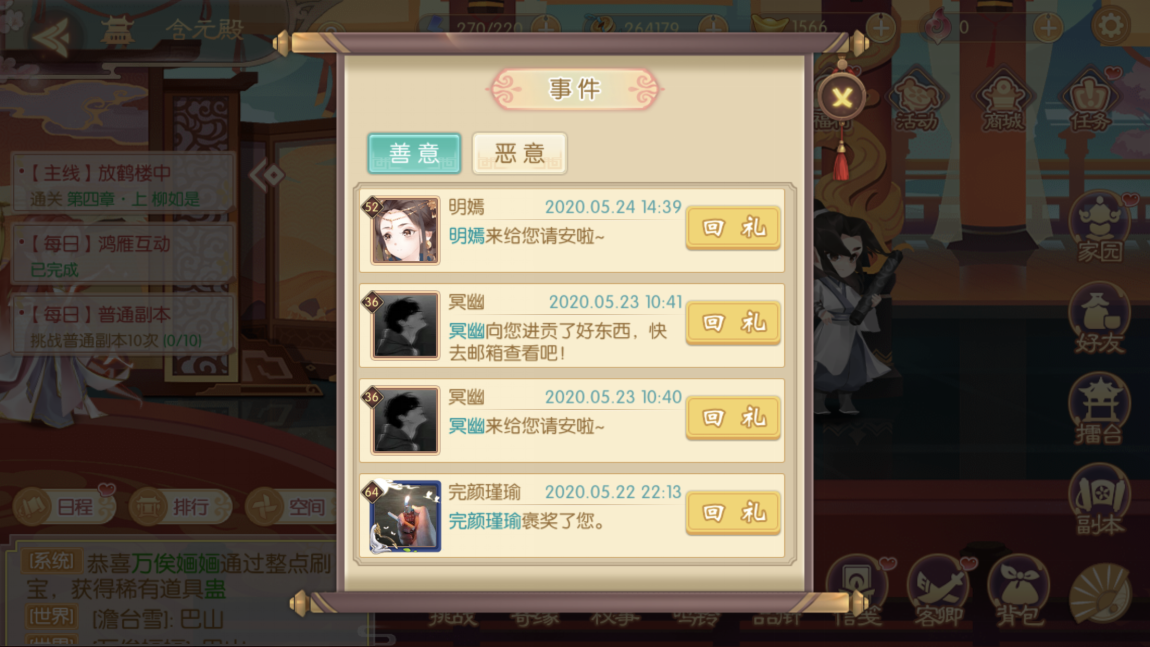Open the 日程 schedule button

point(64,506)
